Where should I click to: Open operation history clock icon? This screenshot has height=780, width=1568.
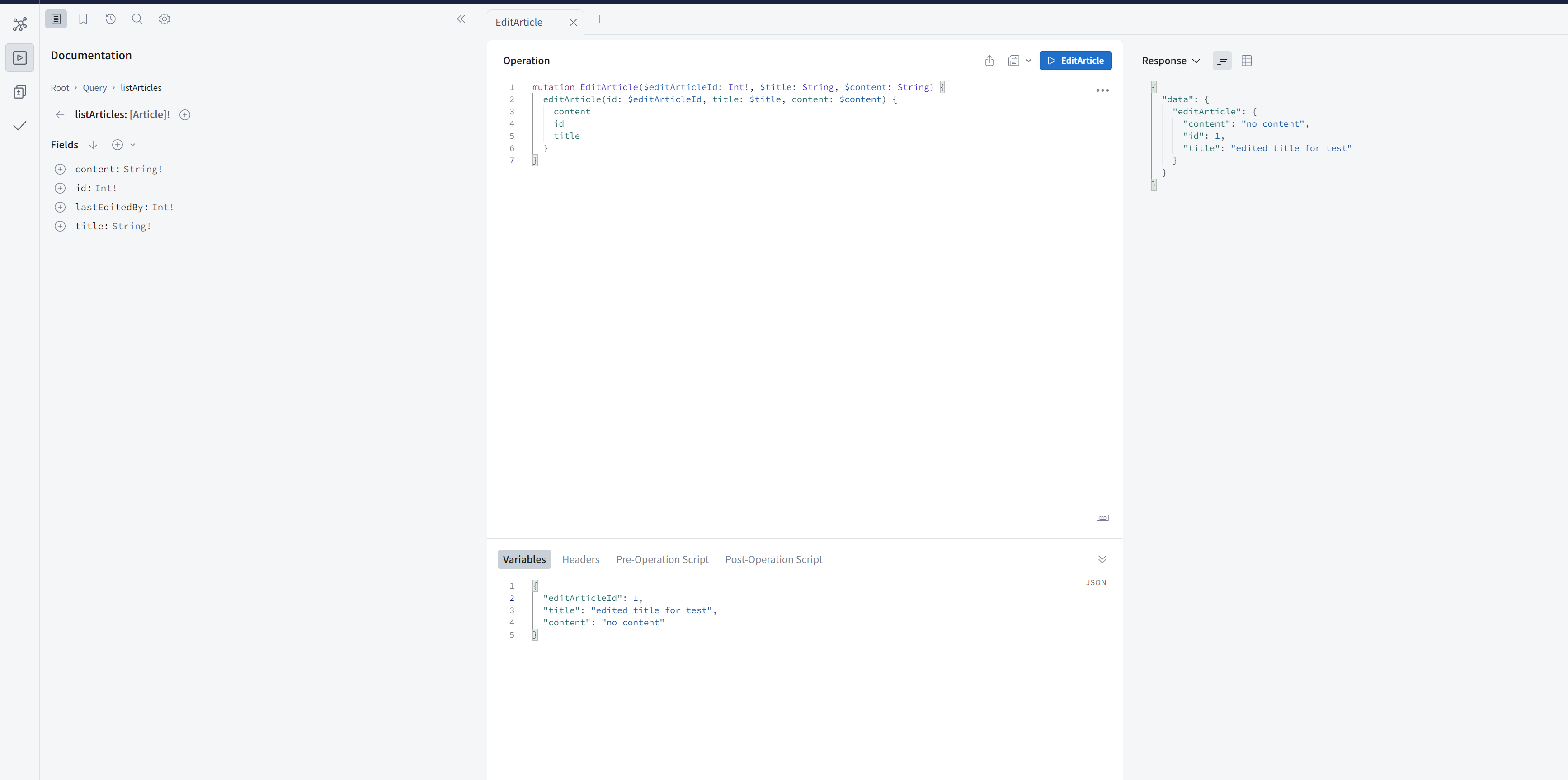[110, 19]
